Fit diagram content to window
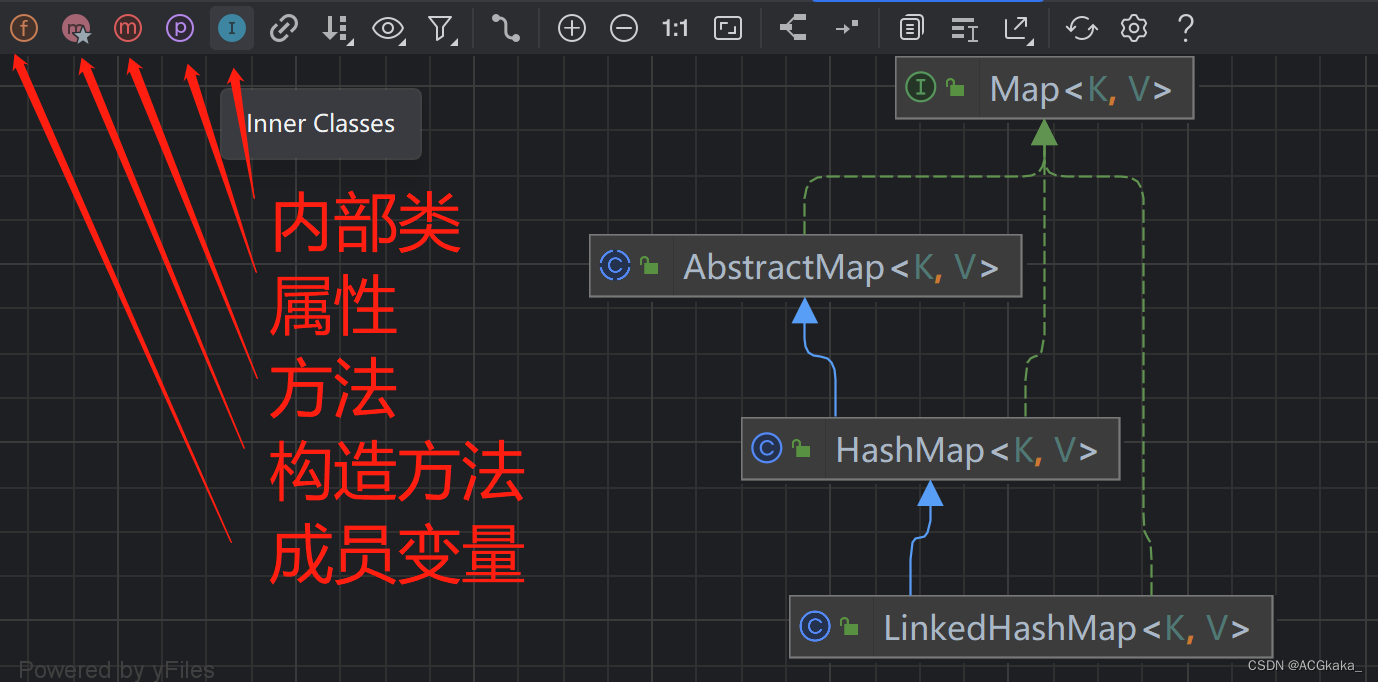Viewport: 1378px width, 682px height. (728, 29)
